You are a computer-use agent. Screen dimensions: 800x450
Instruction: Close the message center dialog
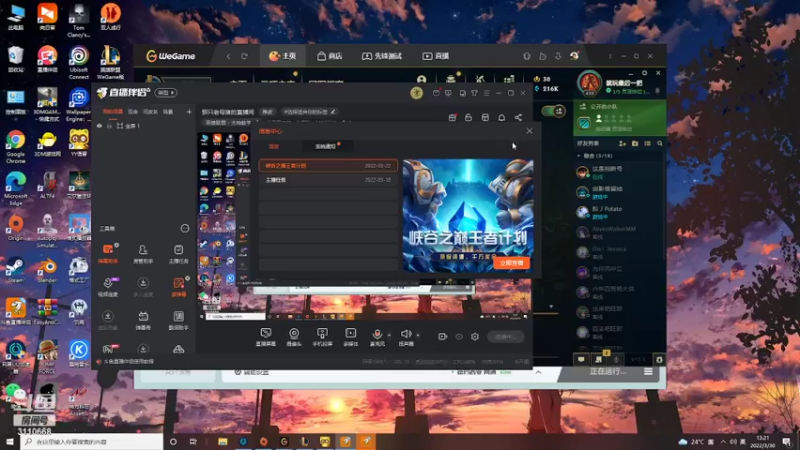click(x=530, y=131)
